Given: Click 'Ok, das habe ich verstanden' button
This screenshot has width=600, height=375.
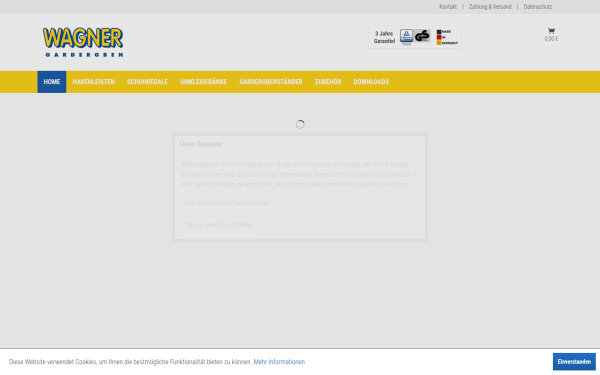Looking at the screenshot, I should [x=219, y=225].
